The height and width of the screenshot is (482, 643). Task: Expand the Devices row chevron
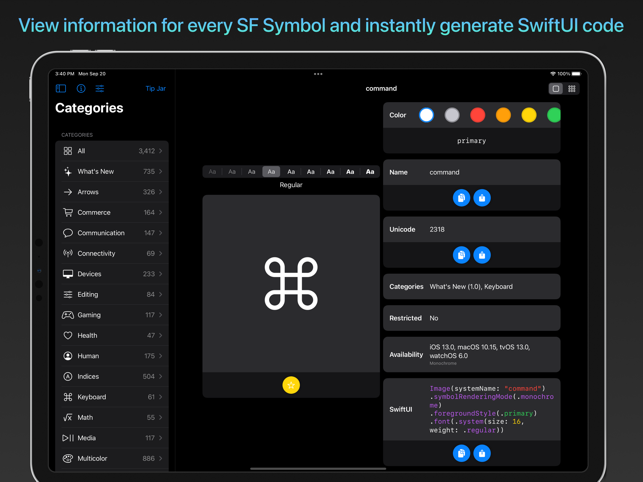coord(161,274)
